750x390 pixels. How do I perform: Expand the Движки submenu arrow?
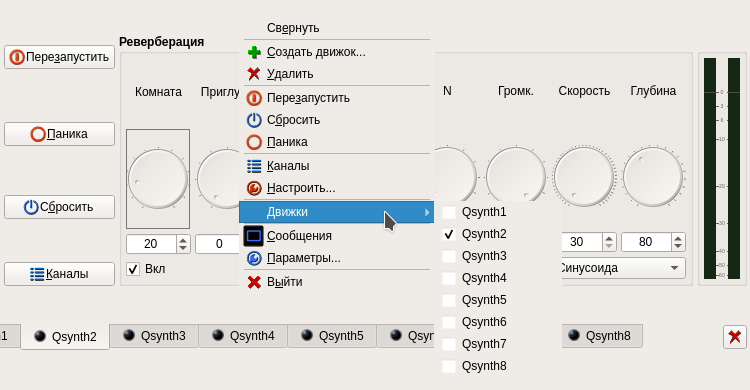coord(427,212)
